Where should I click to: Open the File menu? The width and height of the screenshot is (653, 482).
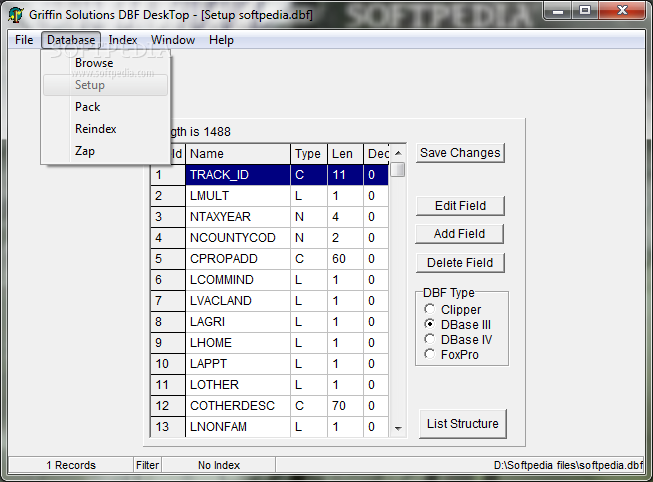pyautogui.click(x=24, y=40)
